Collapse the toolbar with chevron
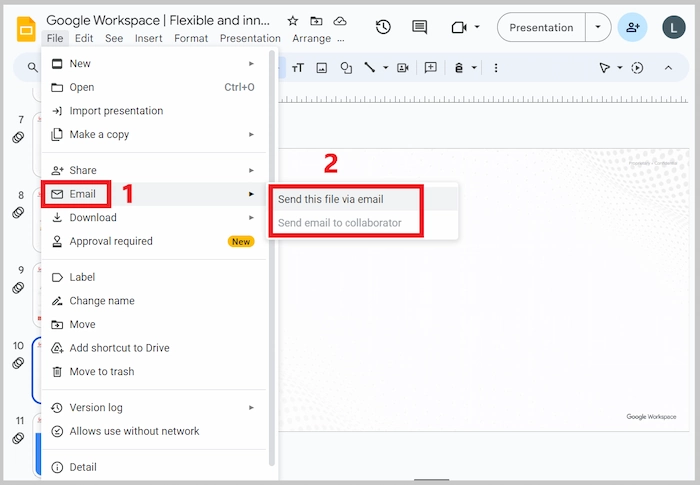 (668, 68)
